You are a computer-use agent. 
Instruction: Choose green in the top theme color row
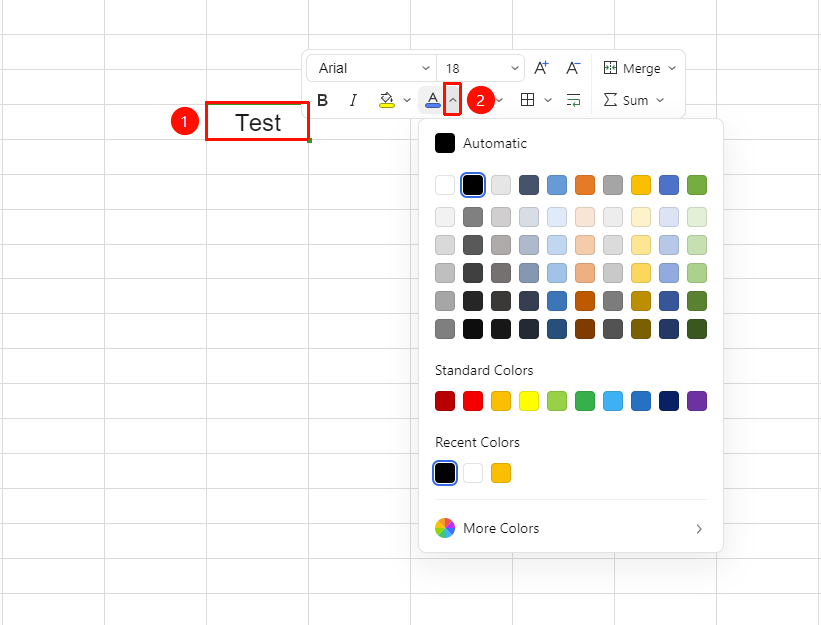click(697, 185)
